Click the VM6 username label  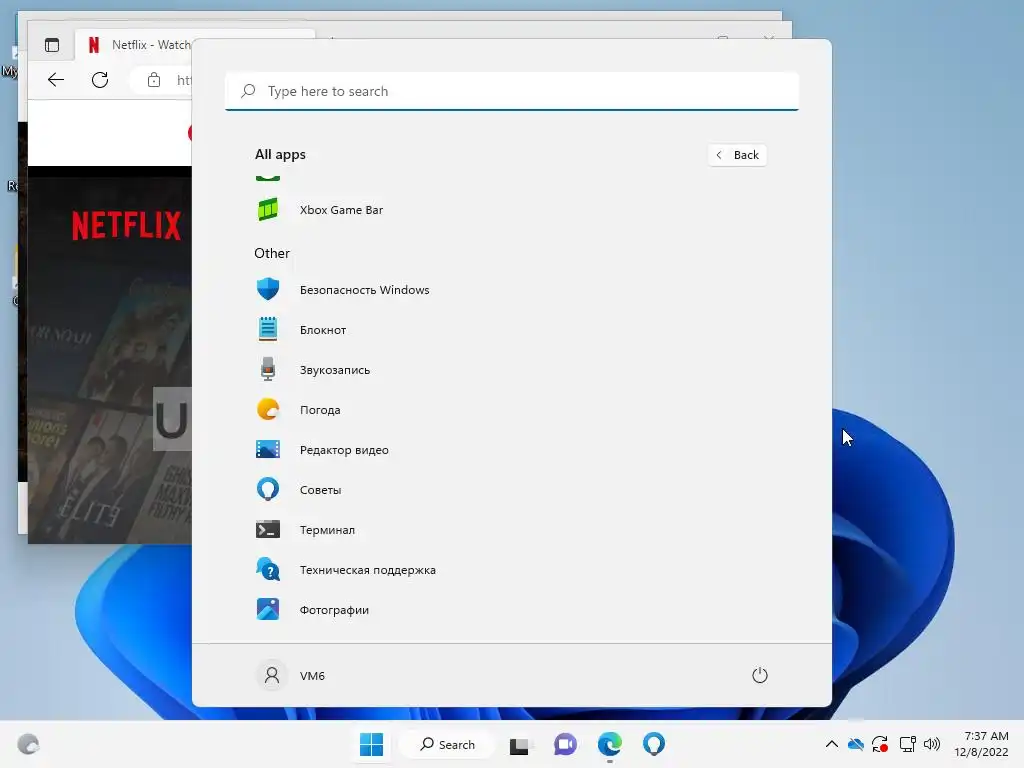tap(312, 676)
